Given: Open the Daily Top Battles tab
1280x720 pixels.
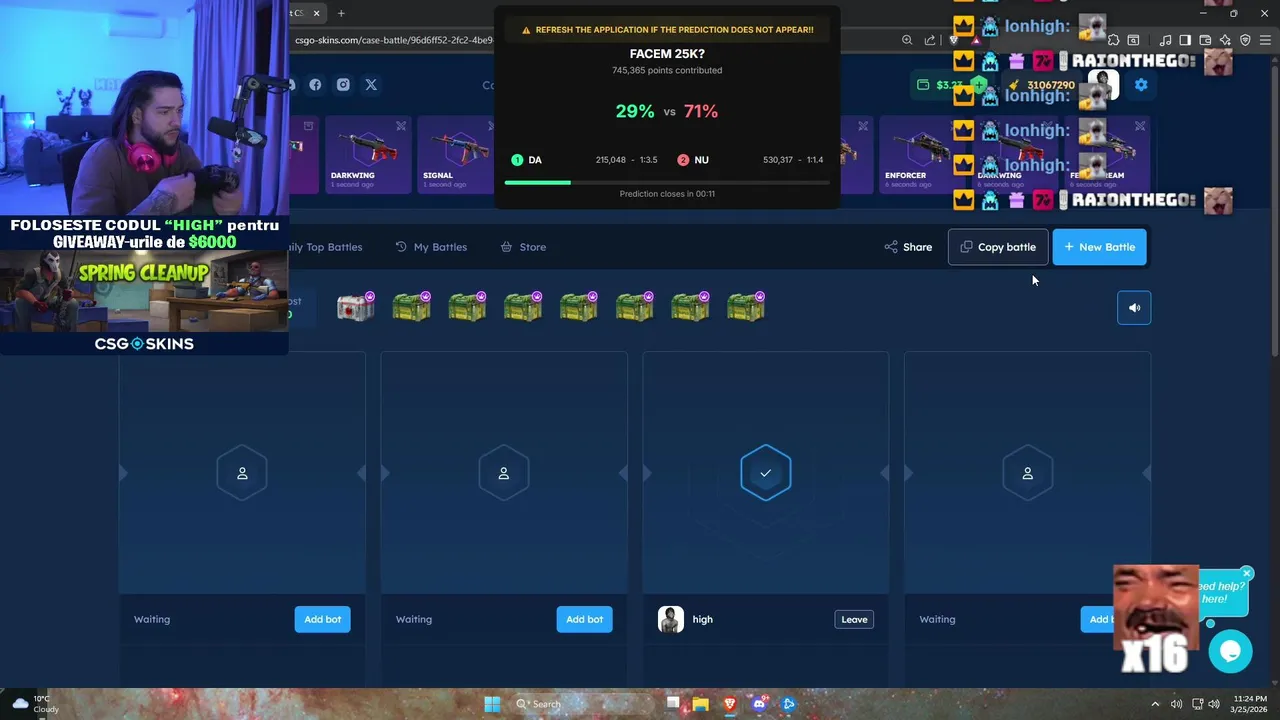Looking at the screenshot, I should coord(325,247).
